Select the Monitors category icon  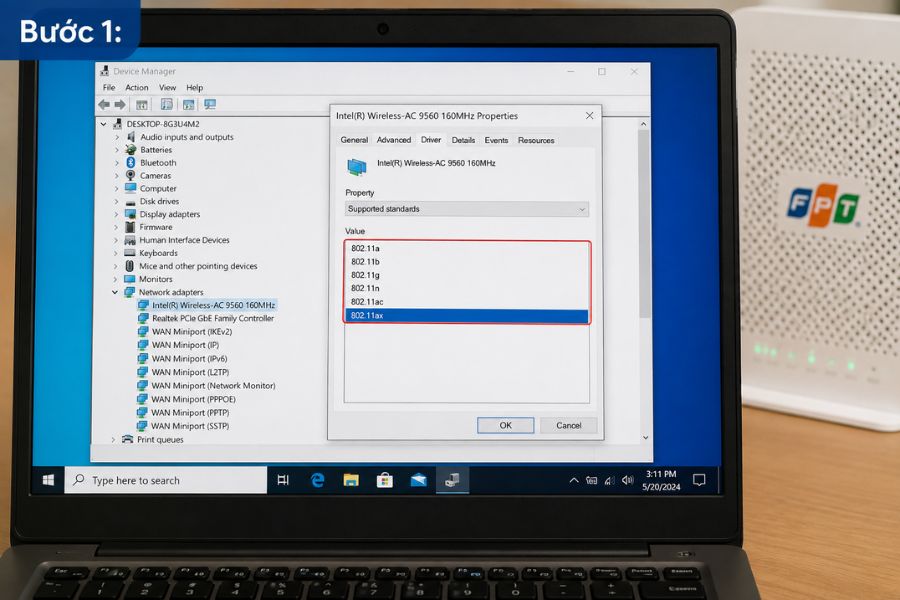[130, 279]
